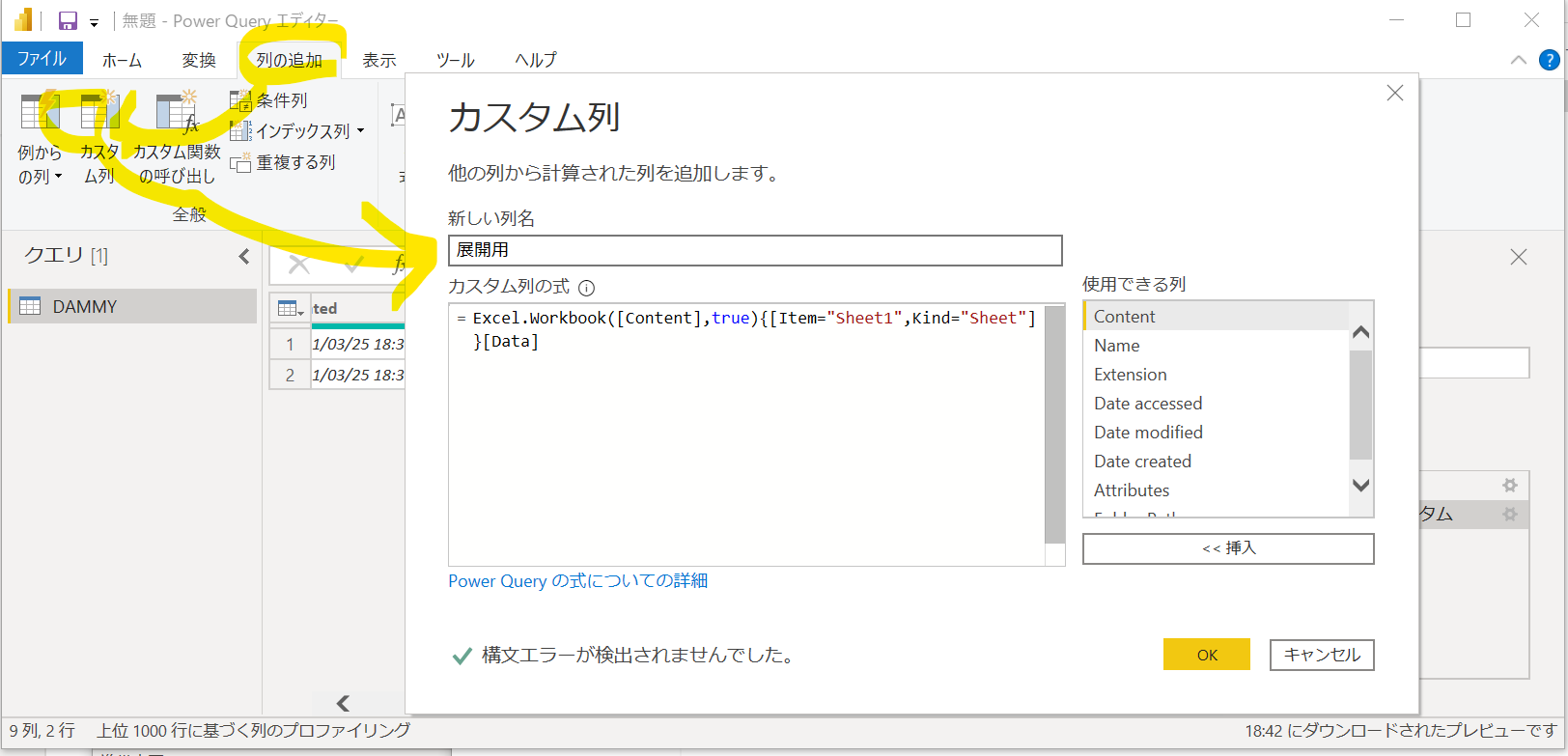This screenshot has width=1568, height=756.
Task: Click the save icon in the title bar
Action: (68, 20)
